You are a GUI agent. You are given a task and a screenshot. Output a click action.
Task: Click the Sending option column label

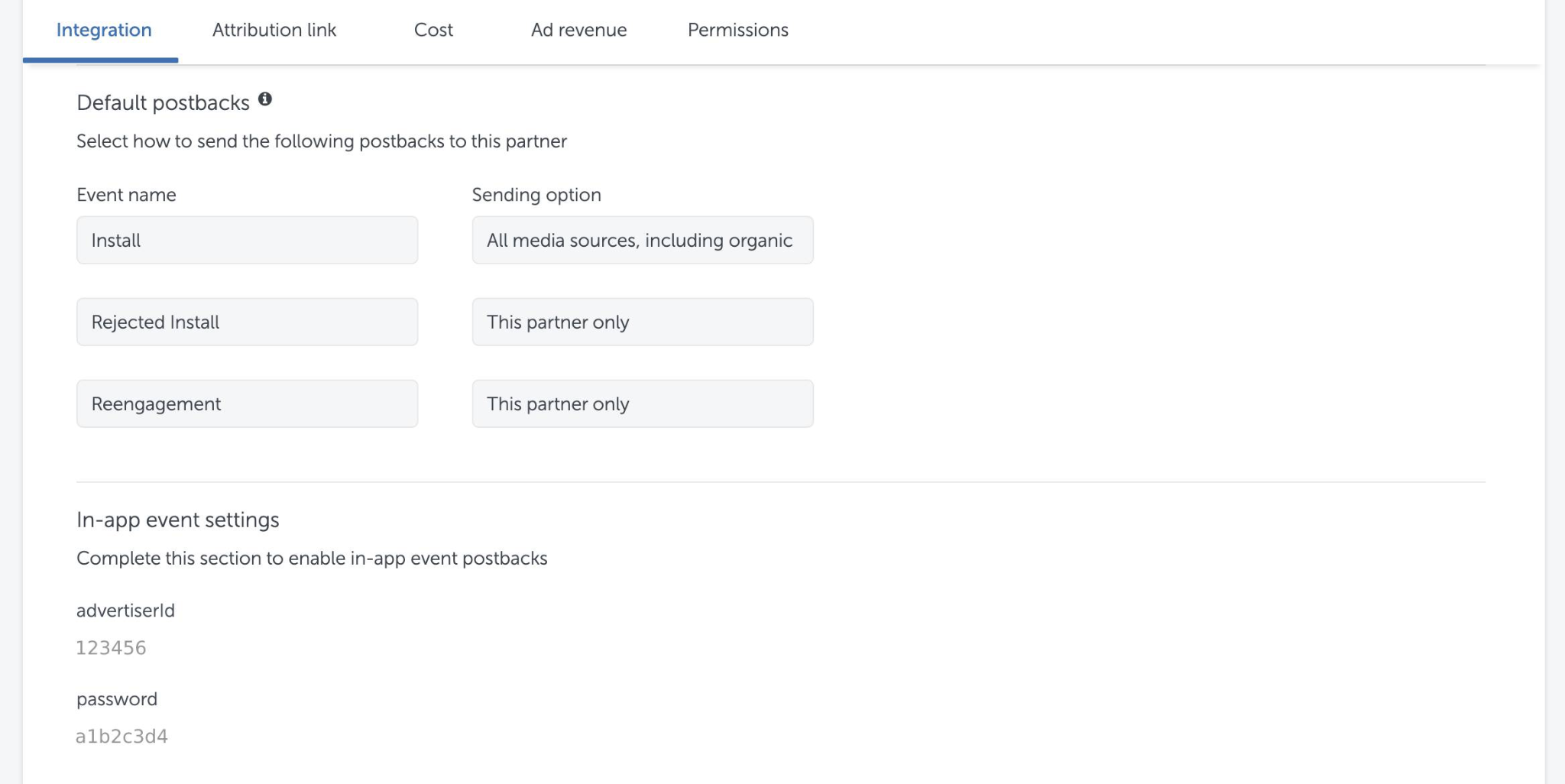pos(536,195)
